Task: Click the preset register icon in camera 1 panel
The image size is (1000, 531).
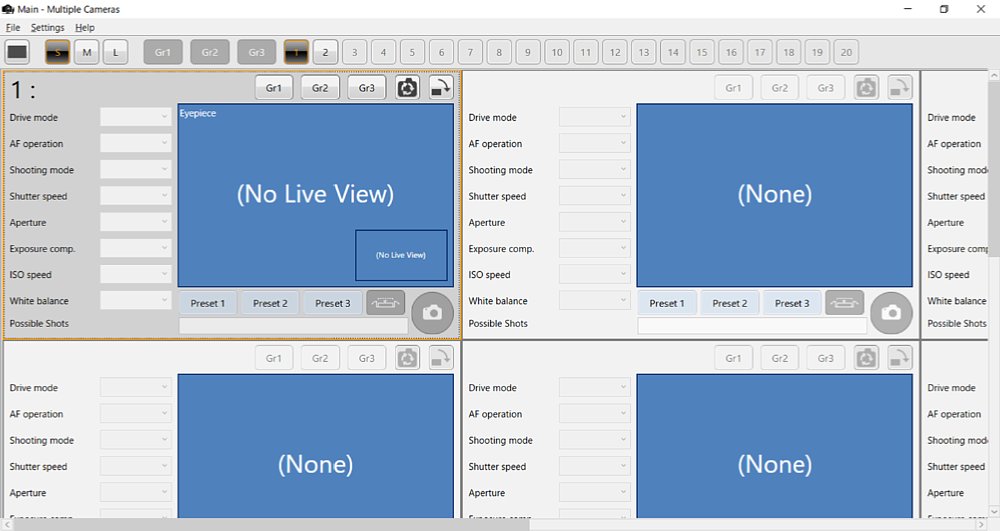Action: 385,303
